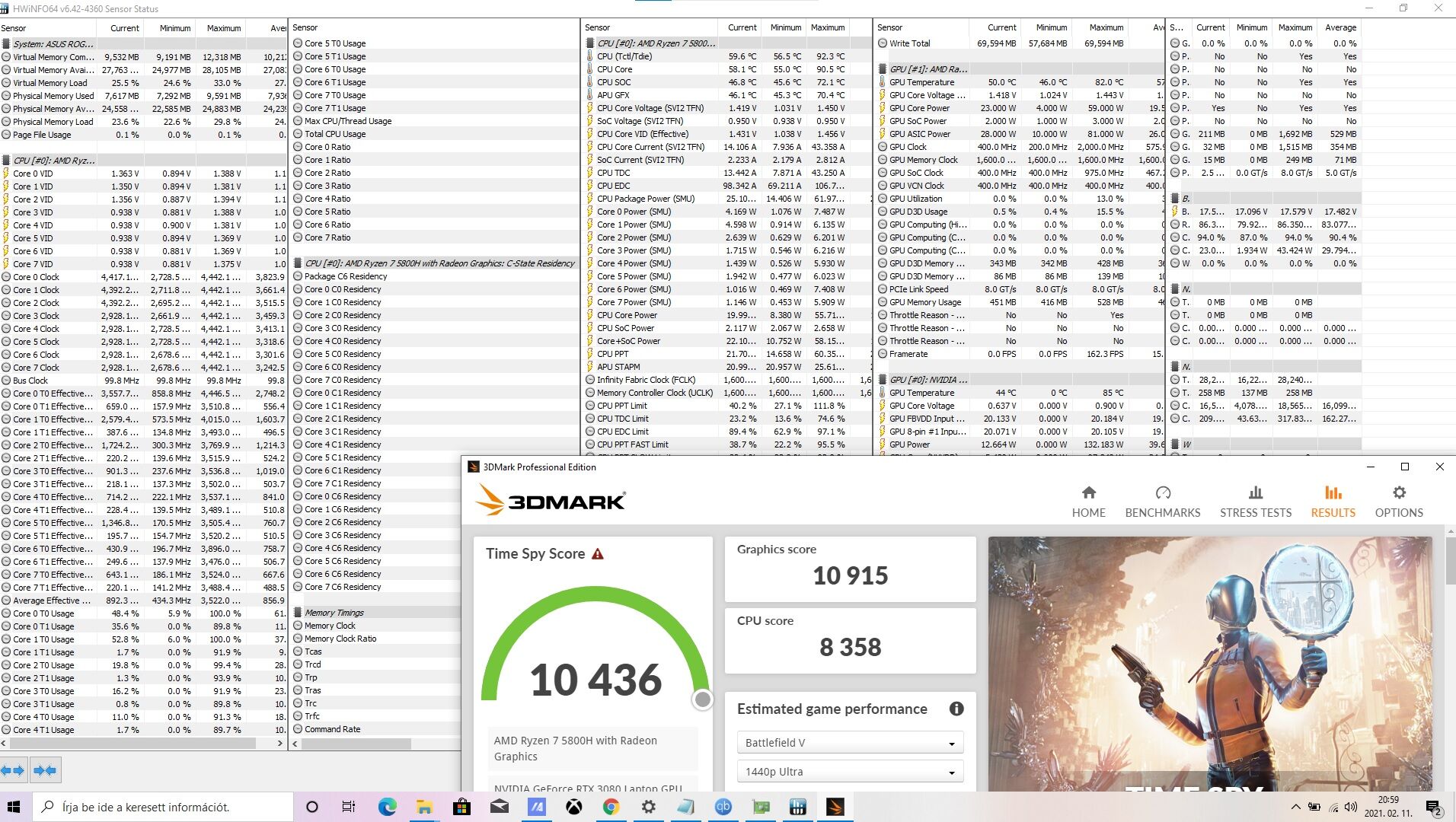Image resolution: width=1456 pixels, height=822 pixels.
Task: Go to the 3DMark HOME tab
Action: [1089, 502]
